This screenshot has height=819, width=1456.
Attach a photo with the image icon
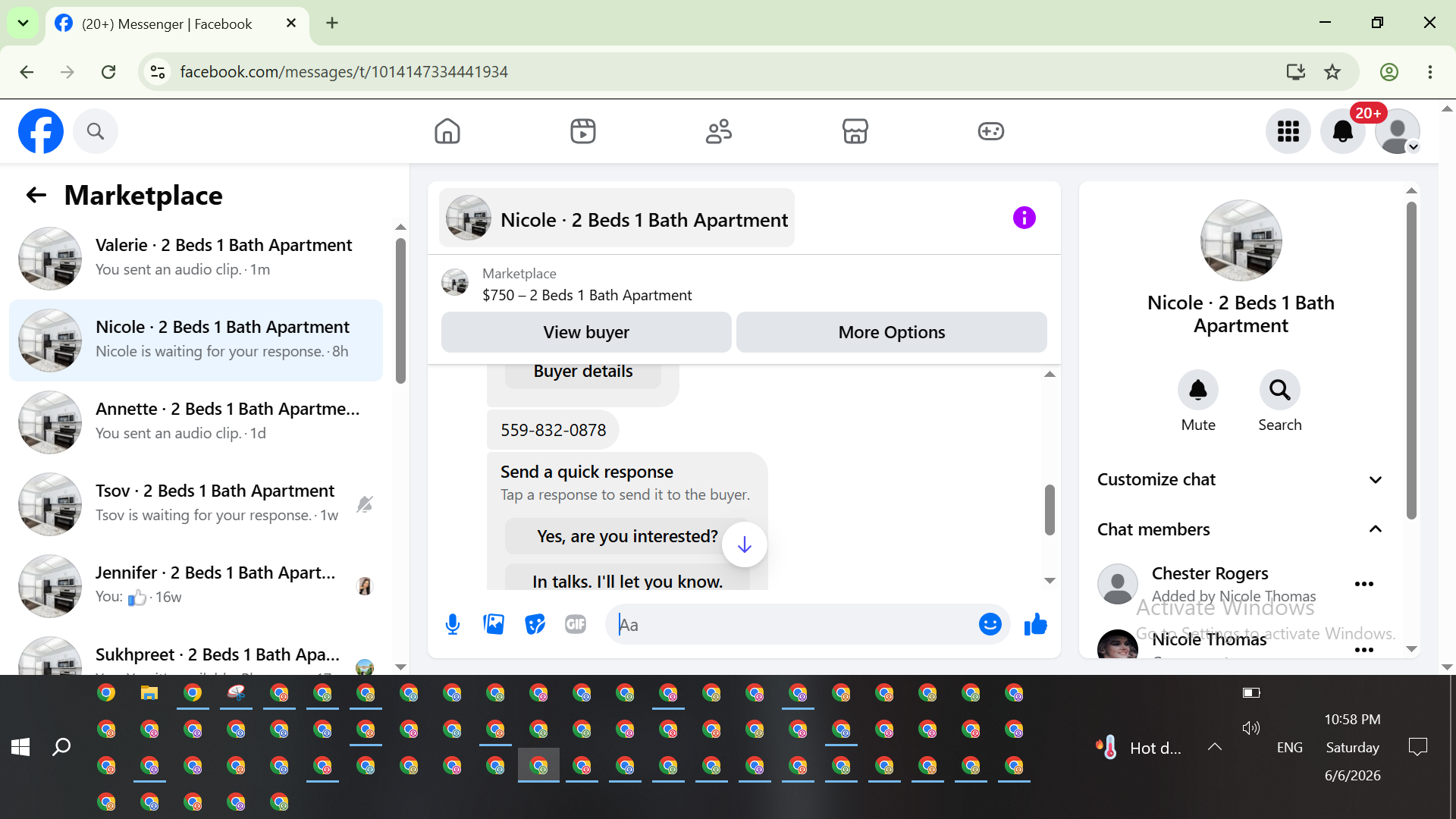coord(494,624)
